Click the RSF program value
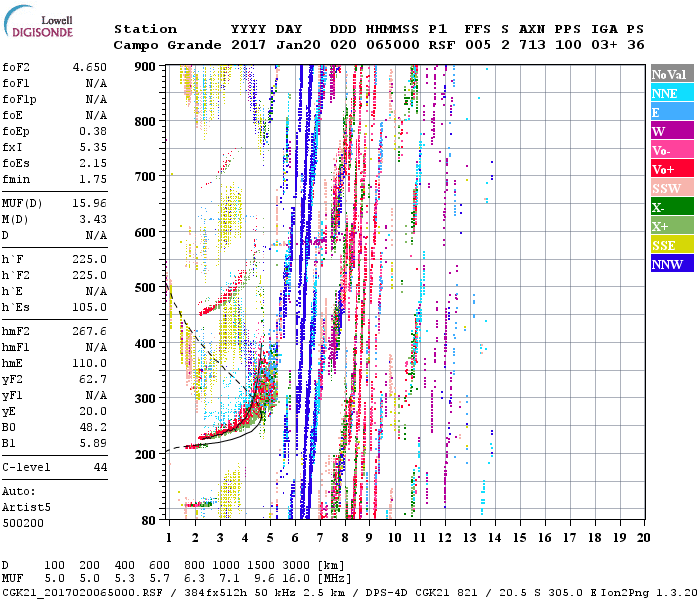Screen dimensions: 700x600 tap(442, 45)
